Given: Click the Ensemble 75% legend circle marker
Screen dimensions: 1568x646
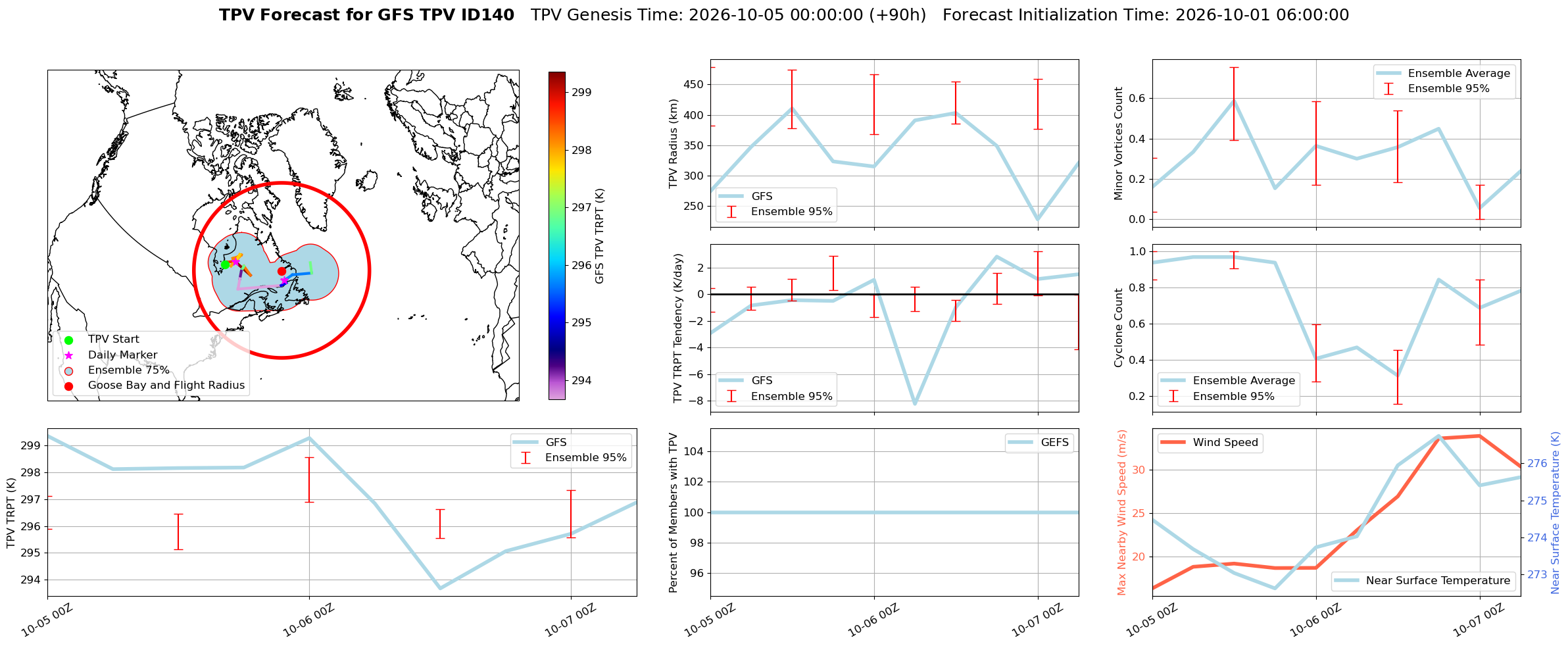Looking at the screenshot, I should point(69,371).
